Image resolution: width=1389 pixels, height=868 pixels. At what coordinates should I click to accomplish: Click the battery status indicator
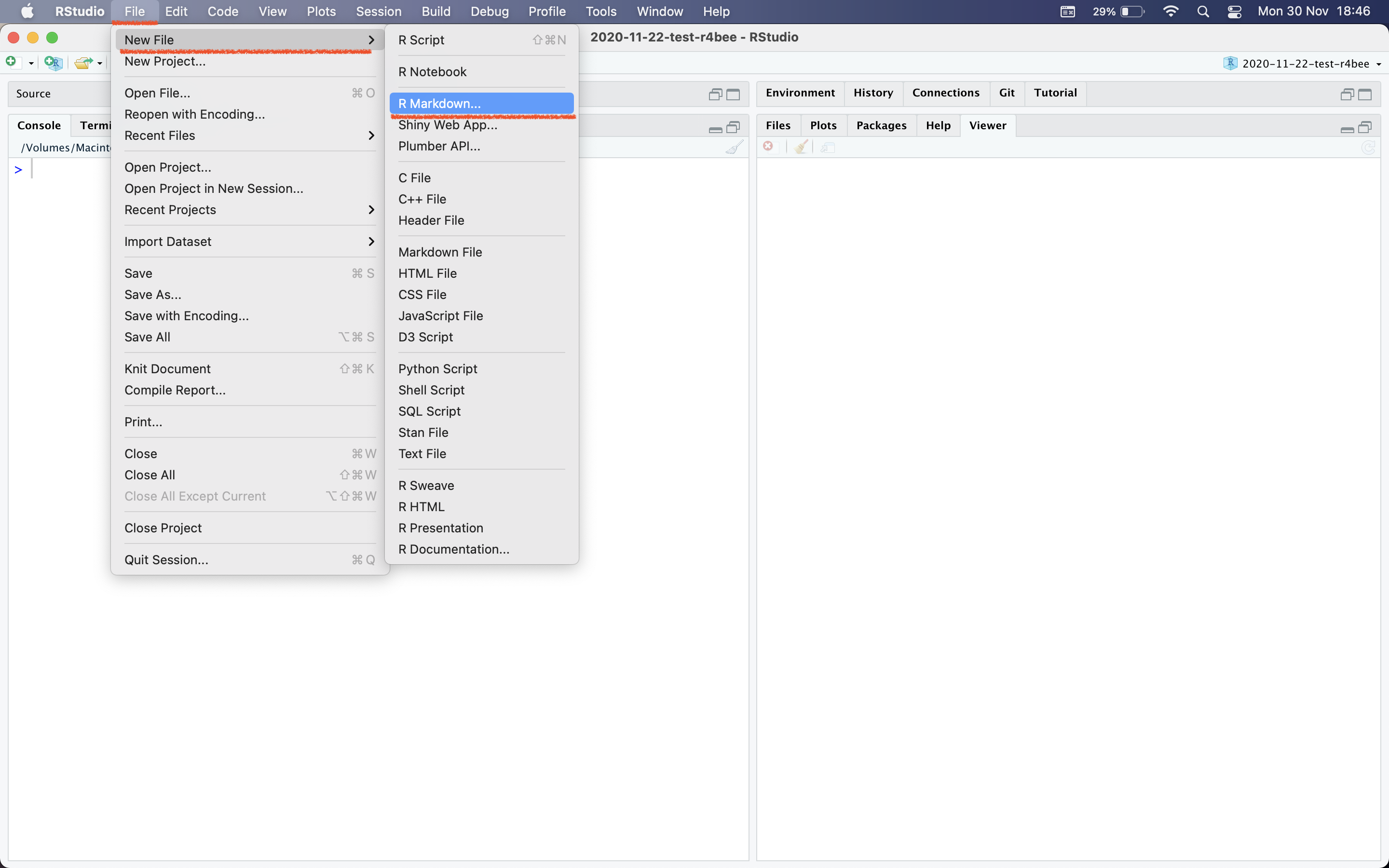point(1118,12)
